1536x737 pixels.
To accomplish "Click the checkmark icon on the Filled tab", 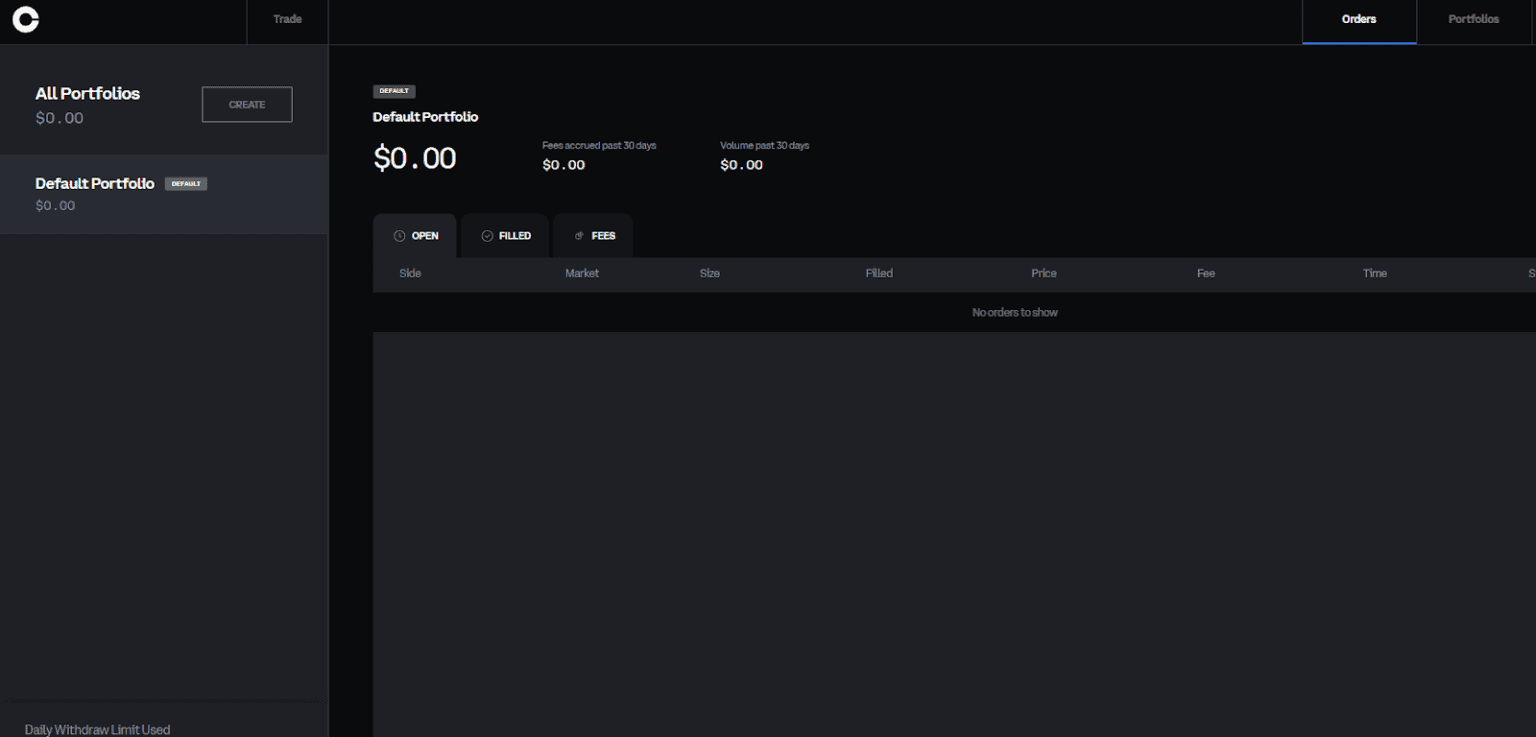I will pyautogui.click(x=487, y=235).
